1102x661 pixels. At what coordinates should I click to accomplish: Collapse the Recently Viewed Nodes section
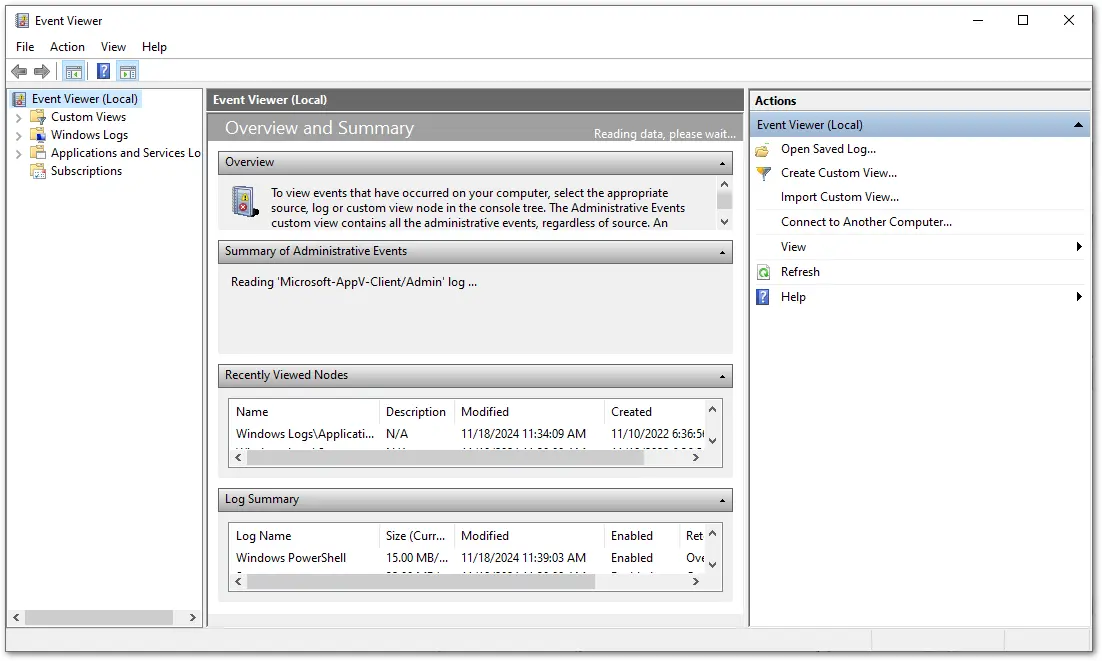[x=722, y=377]
